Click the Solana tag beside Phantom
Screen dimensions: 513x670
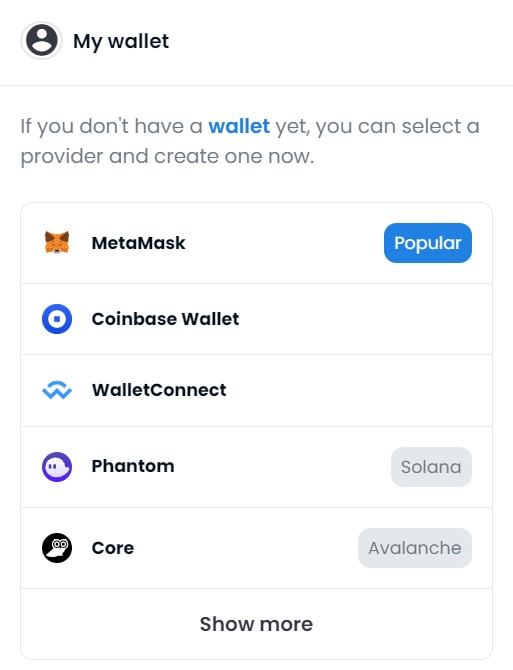[431, 467]
